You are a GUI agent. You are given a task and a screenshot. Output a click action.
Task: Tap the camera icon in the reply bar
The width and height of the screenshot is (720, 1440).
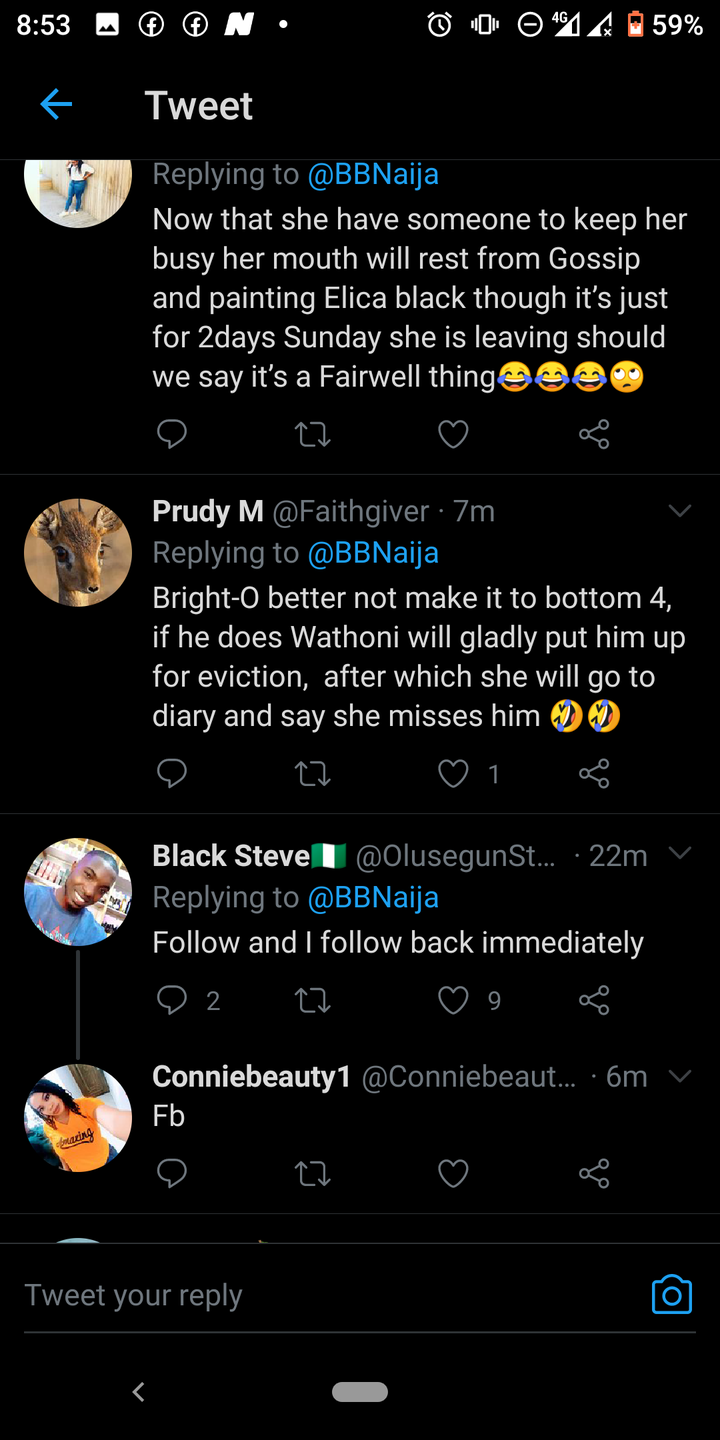[671, 1294]
